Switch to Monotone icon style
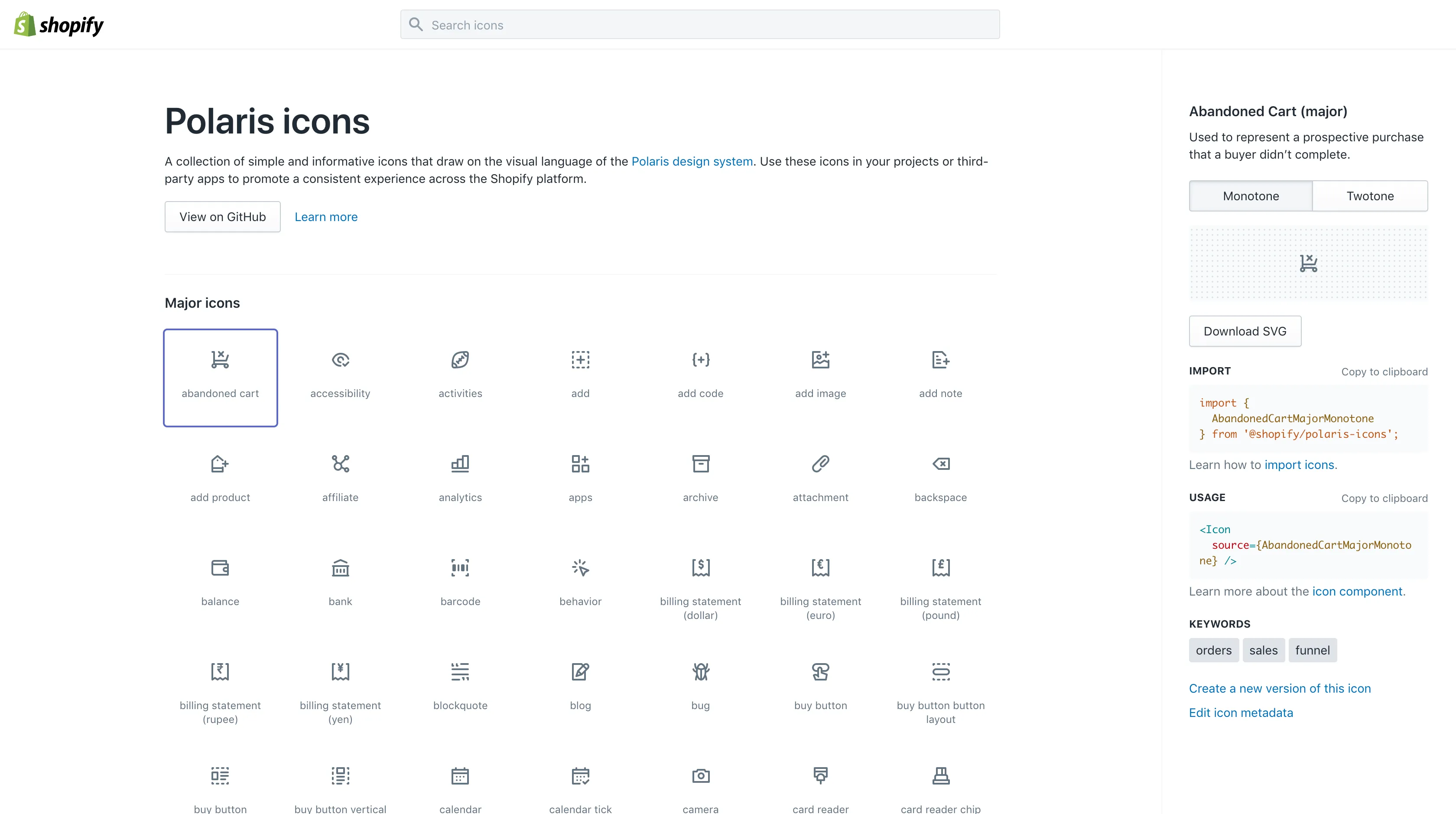The image size is (1456, 814). pos(1250,195)
